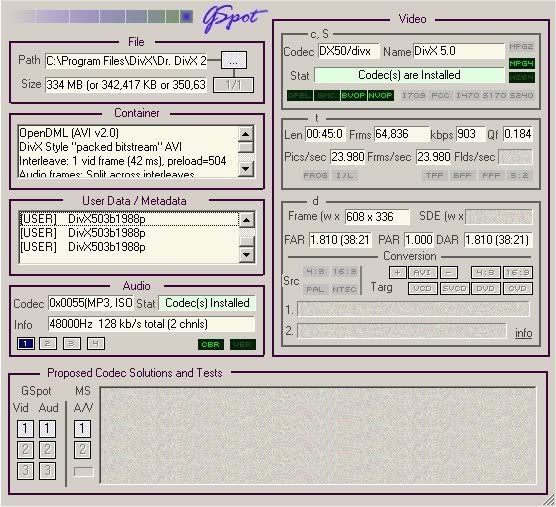Run GSpot Aud test 1
Screen dimensions: 556x507
point(47,429)
